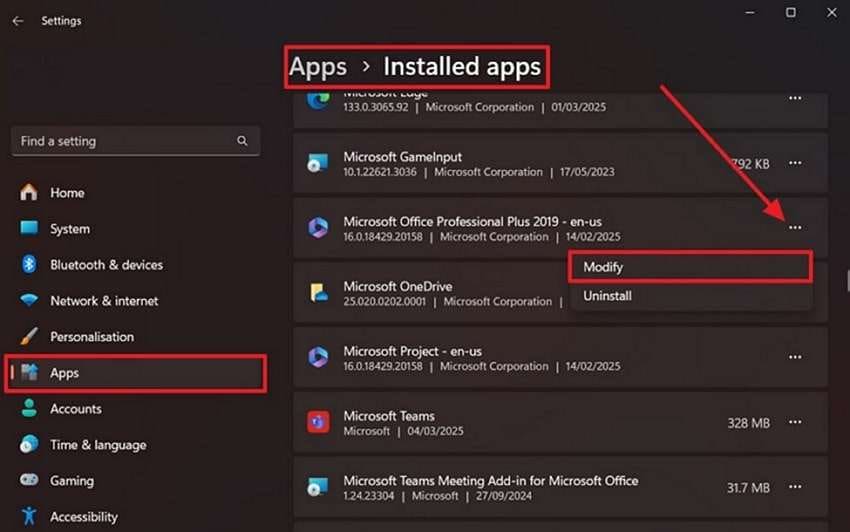Image resolution: width=850 pixels, height=532 pixels.
Task: Click the Microsoft OneDrive app icon
Action: pyautogui.click(x=318, y=292)
